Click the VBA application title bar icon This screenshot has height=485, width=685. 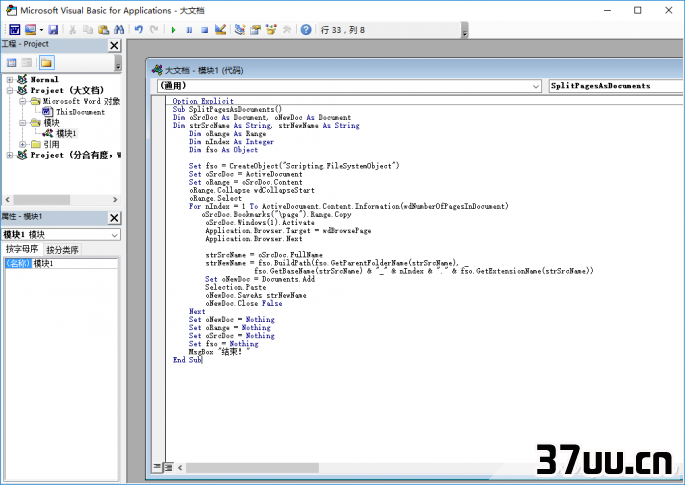[11, 10]
